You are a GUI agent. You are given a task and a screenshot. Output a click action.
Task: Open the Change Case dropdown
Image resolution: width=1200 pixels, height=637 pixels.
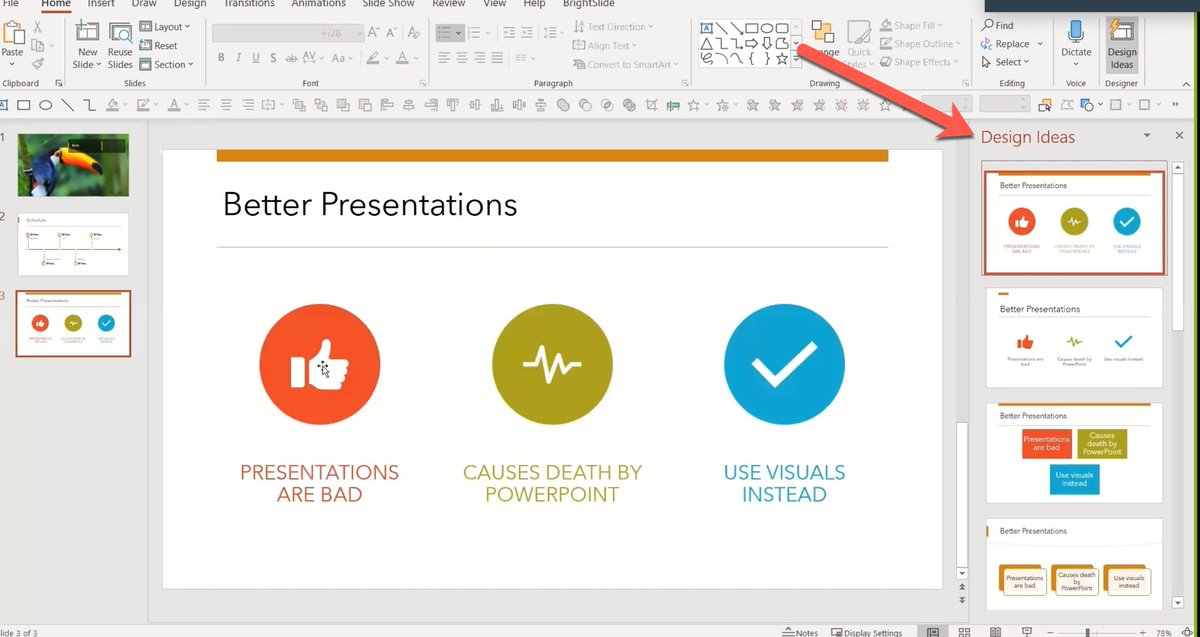pyautogui.click(x=341, y=58)
